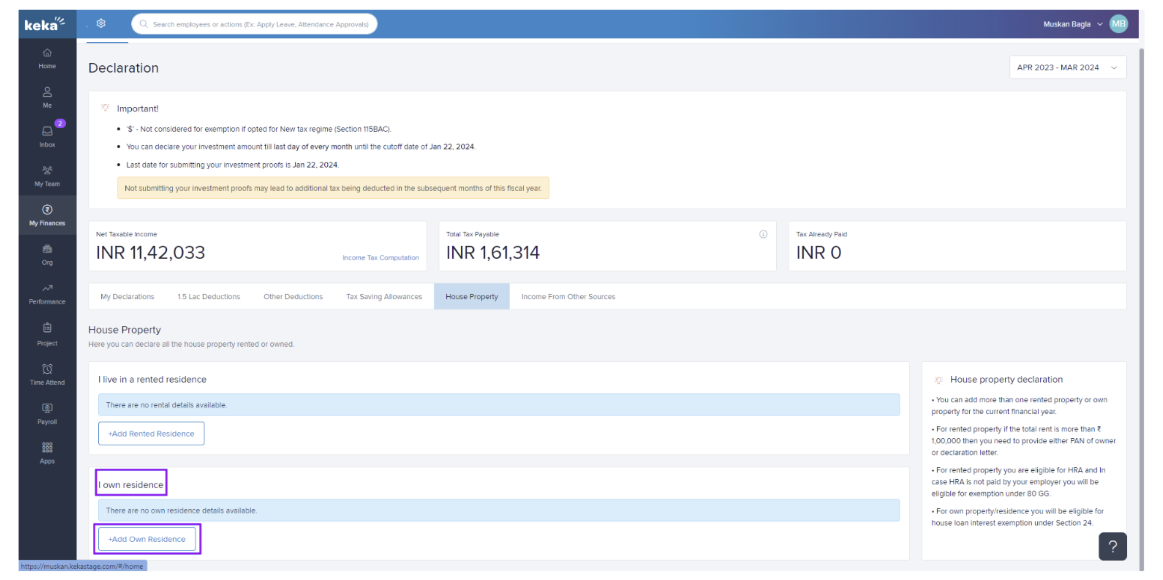Viewport: 1163px width, 580px height.
Task: Switch to Tax Saving Allowances tab
Action: click(x=384, y=297)
